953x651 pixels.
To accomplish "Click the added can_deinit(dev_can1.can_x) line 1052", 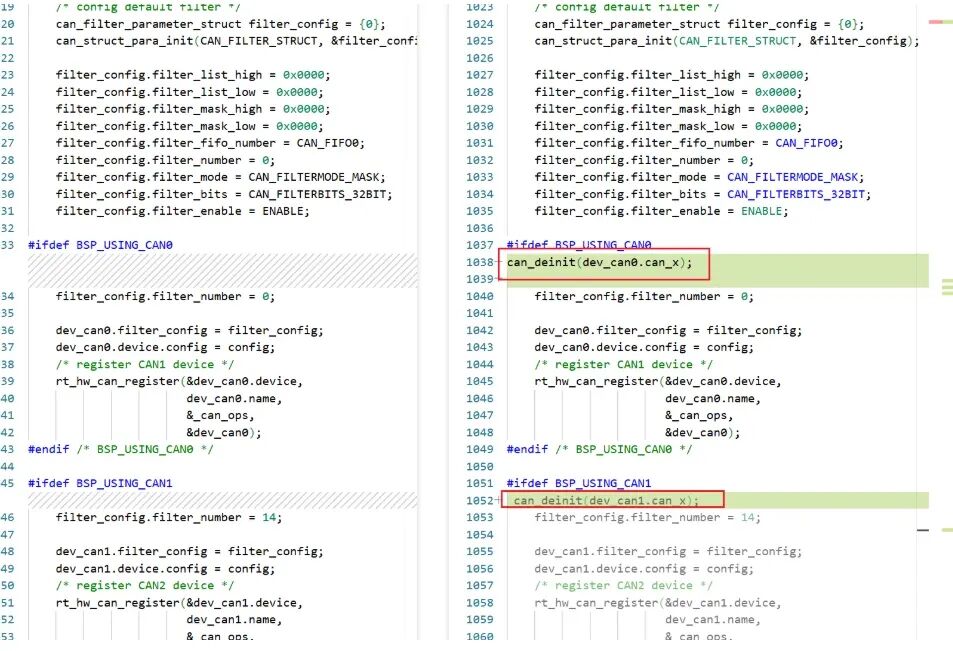I will pyautogui.click(x=607, y=501).
